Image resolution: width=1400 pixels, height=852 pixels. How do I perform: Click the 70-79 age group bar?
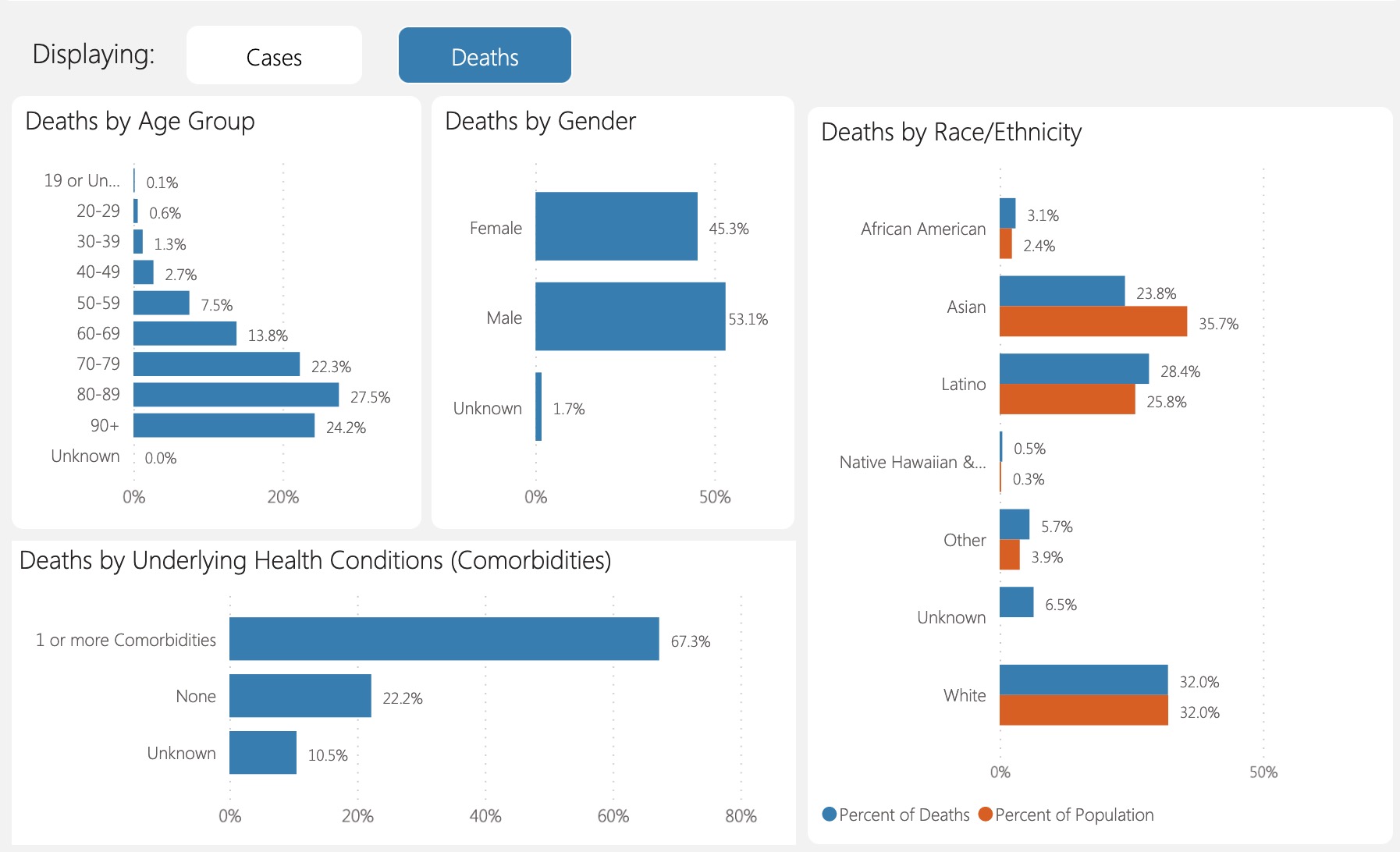216,364
